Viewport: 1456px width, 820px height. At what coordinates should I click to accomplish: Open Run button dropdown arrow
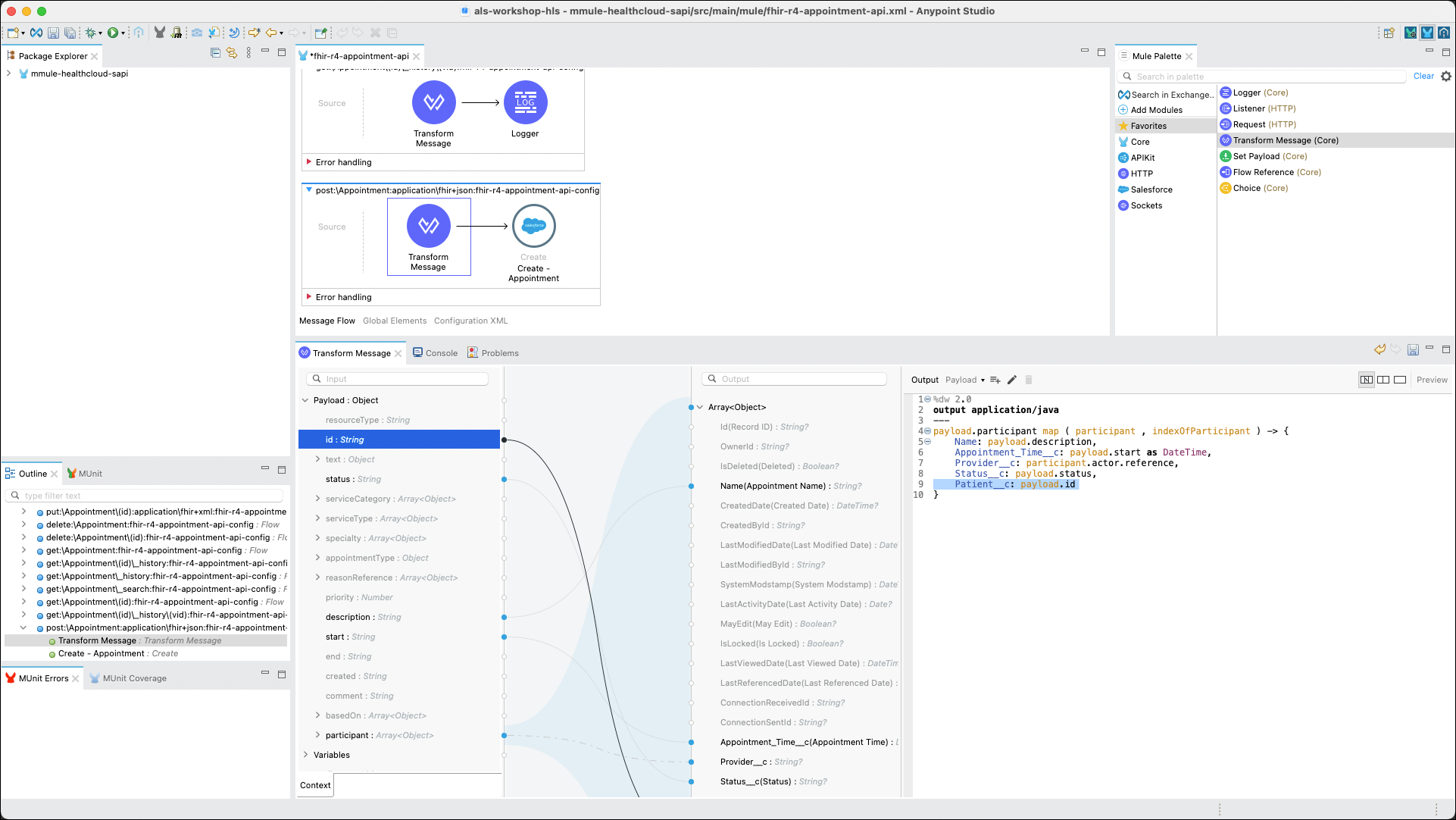pyautogui.click(x=123, y=33)
